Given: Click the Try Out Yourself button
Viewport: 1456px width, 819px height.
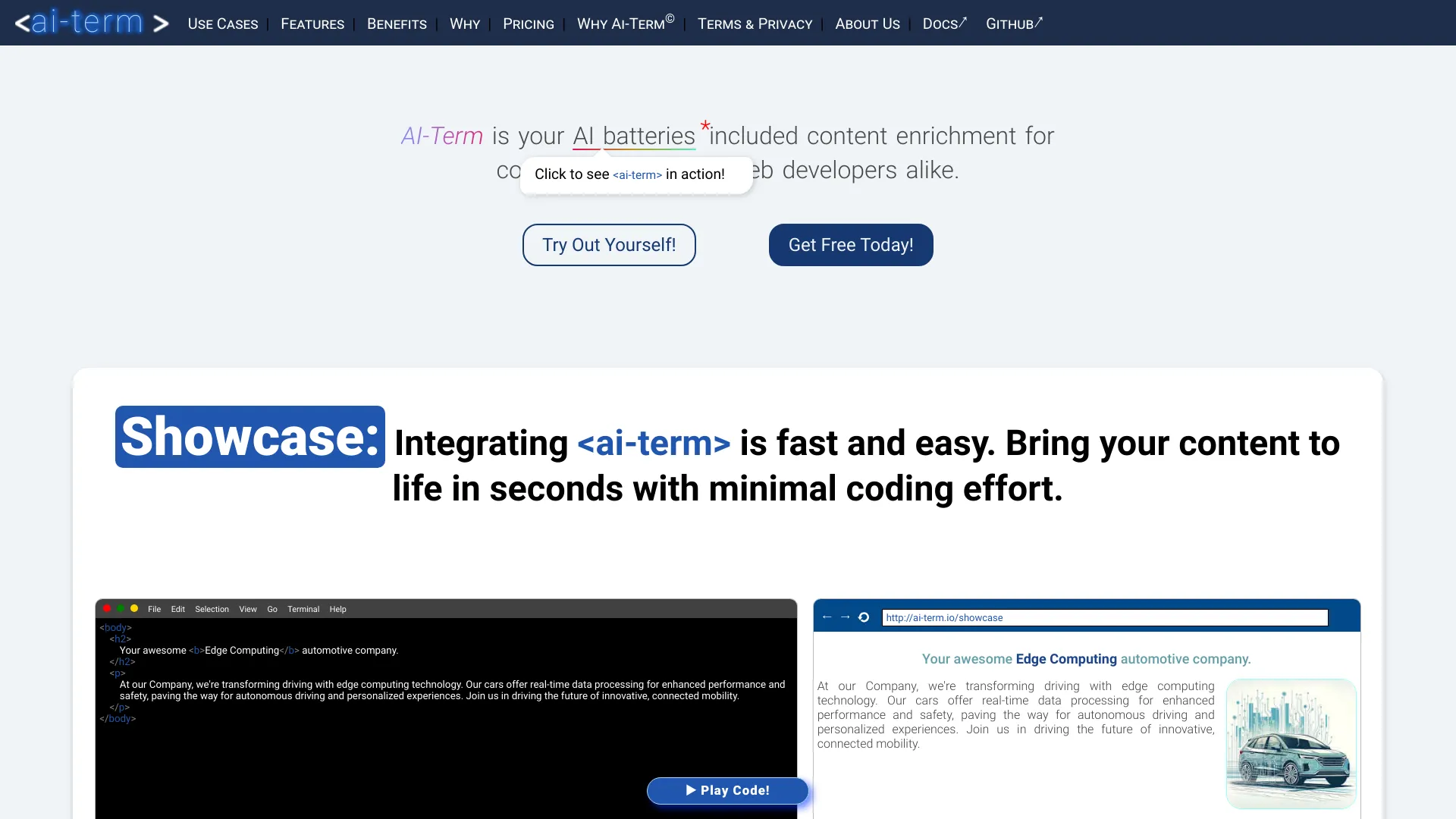Looking at the screenshot, I should (609, 244).
